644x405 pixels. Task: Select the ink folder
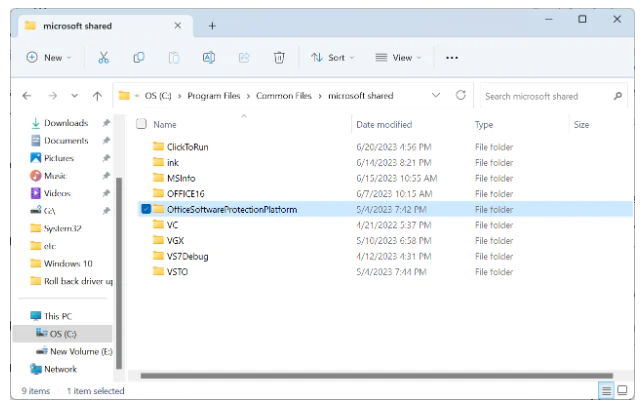[x=173, y=163]
